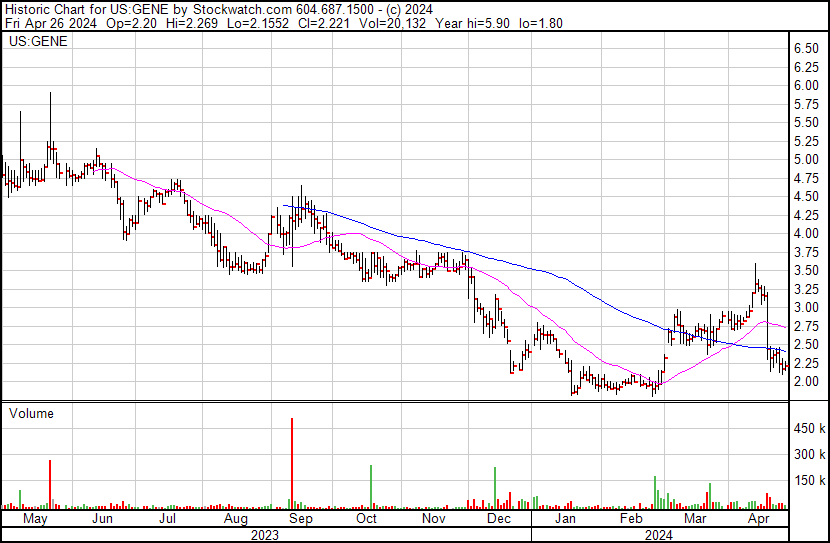Click the Jun month label
Screen dimensions: 830x543
102,519
